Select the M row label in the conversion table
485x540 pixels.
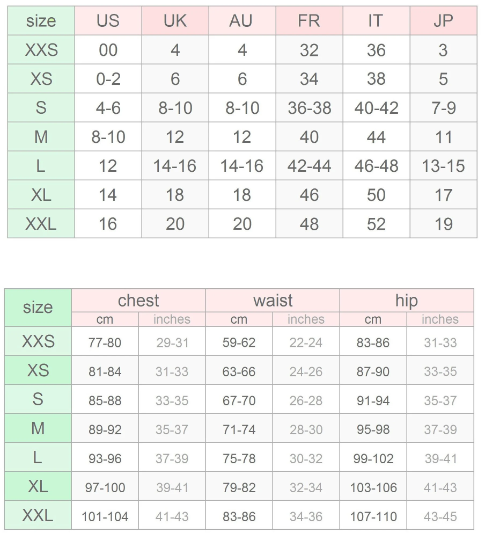pos(41,137)
